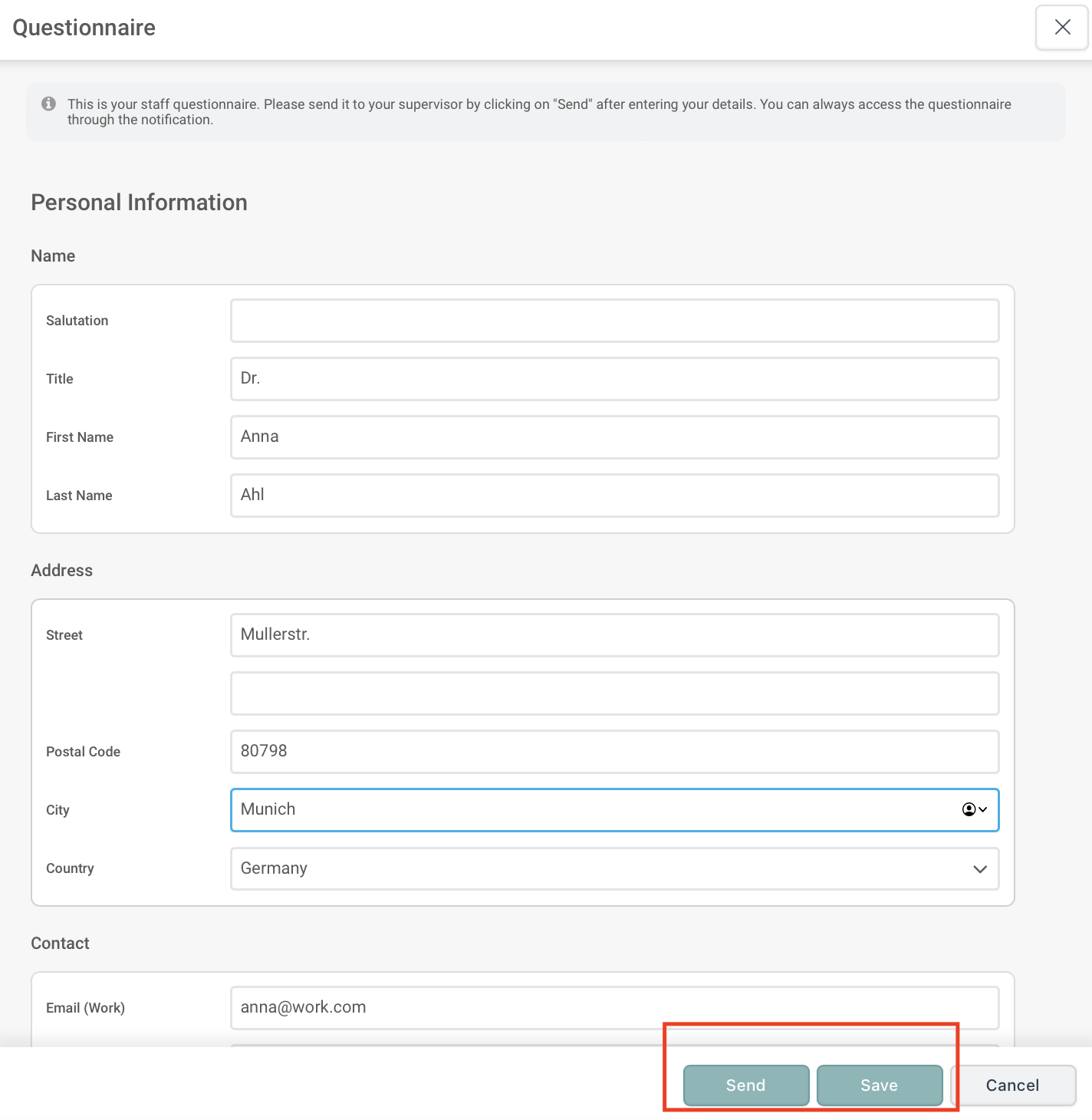This screenshot has width=1092, height=1120.
Task: Click the Contact section label
Action: [60, 944]
